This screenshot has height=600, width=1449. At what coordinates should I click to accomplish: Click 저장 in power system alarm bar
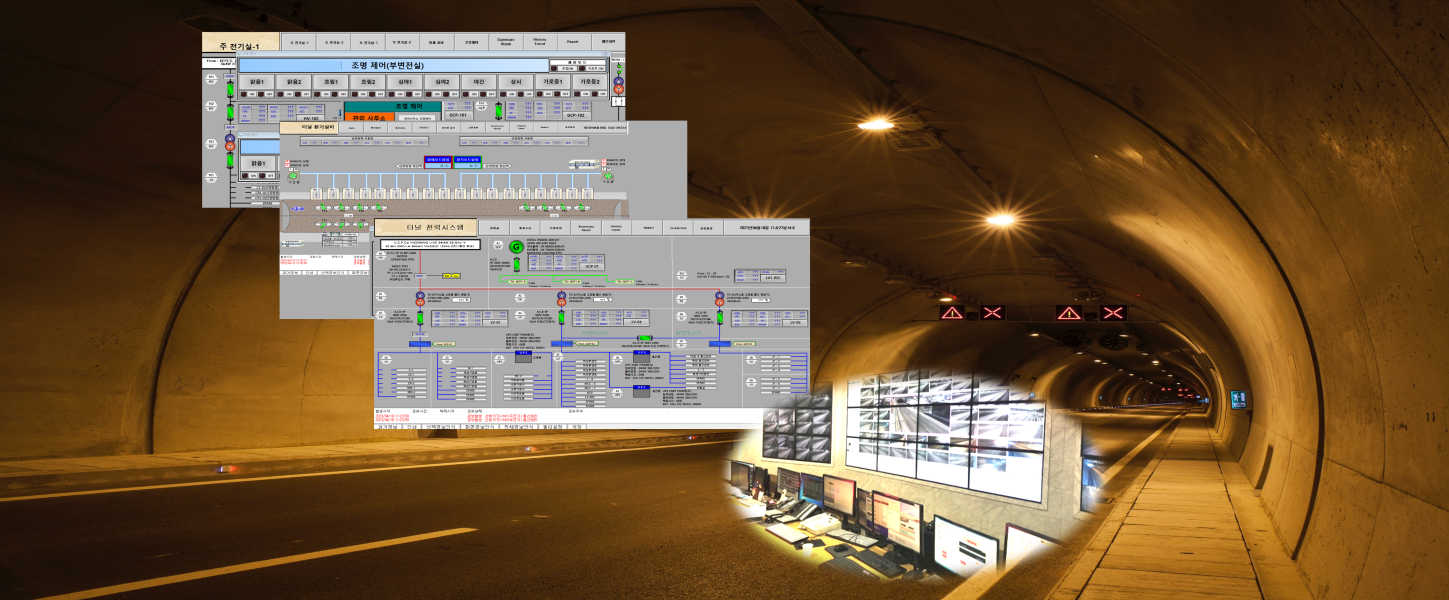(x=577, y=426)
